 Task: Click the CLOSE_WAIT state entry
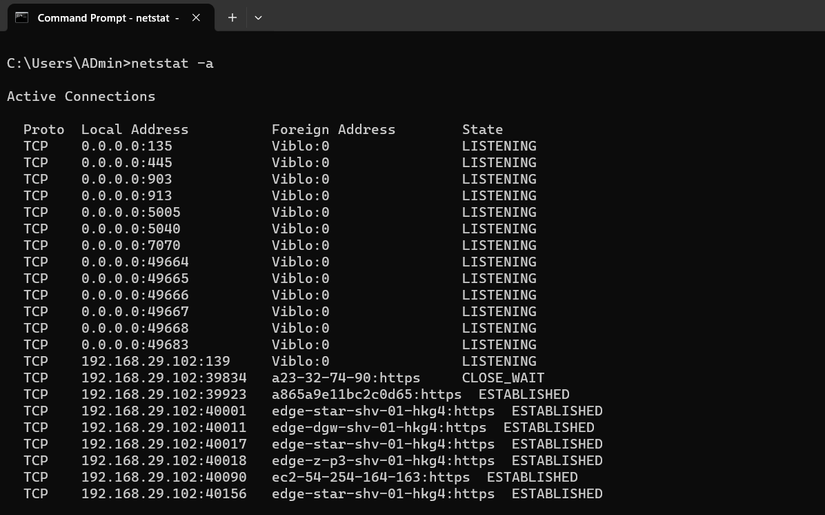coord(503,378)
